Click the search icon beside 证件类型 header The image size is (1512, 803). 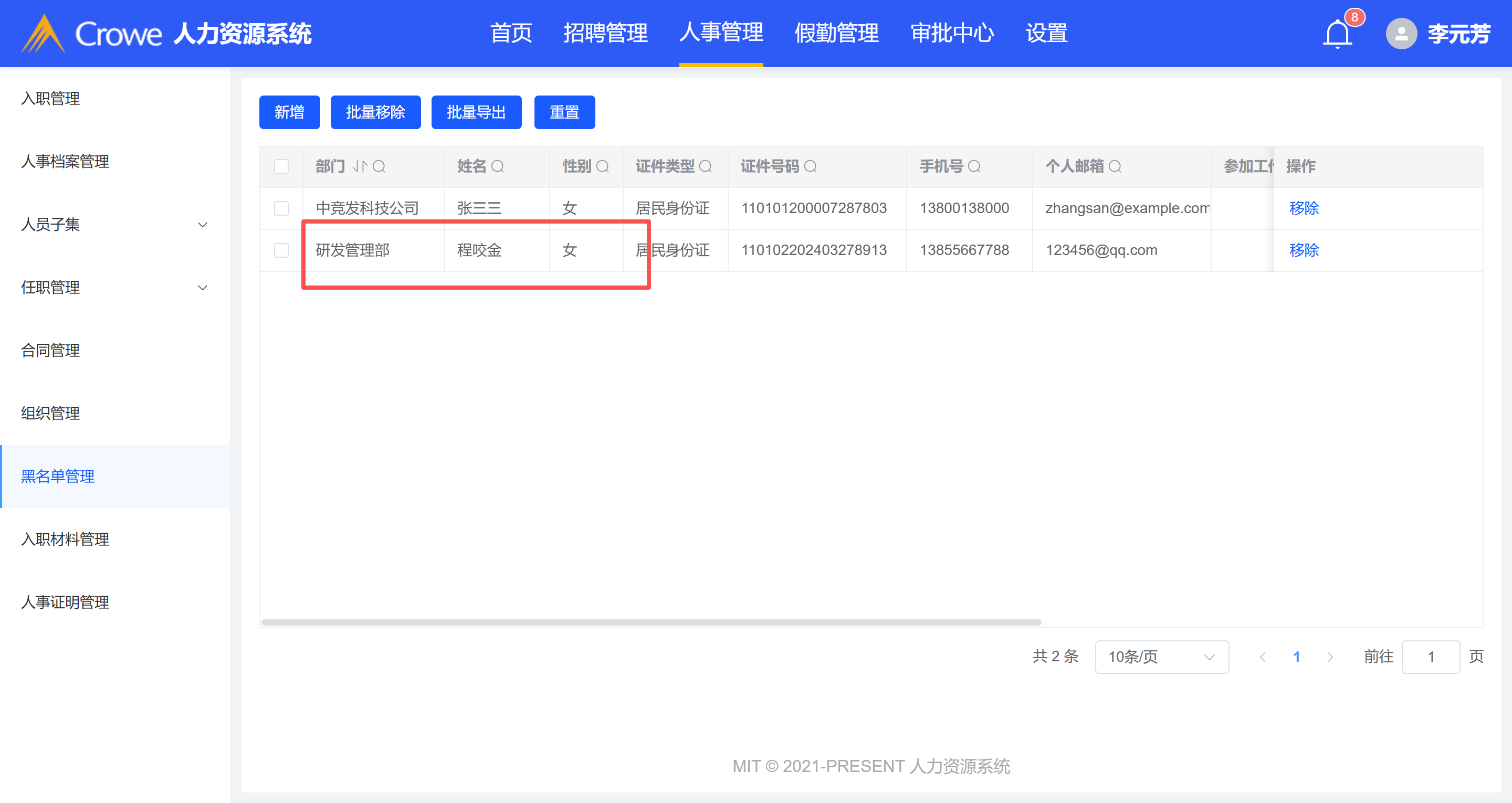coord(706,166)
